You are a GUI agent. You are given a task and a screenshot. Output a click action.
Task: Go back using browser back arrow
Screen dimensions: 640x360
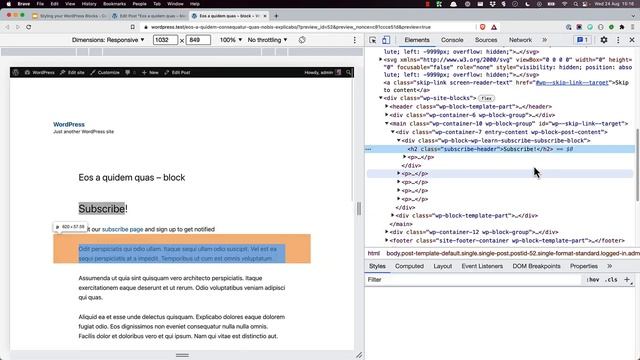click(7, 27)
